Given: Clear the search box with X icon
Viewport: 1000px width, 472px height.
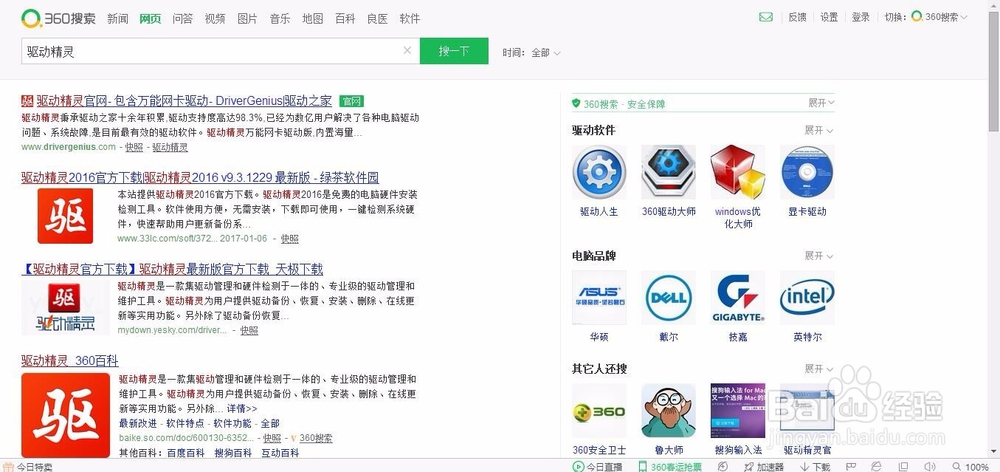Looking at the screenshot, I should pyautogui.click(x=407, y=50).
